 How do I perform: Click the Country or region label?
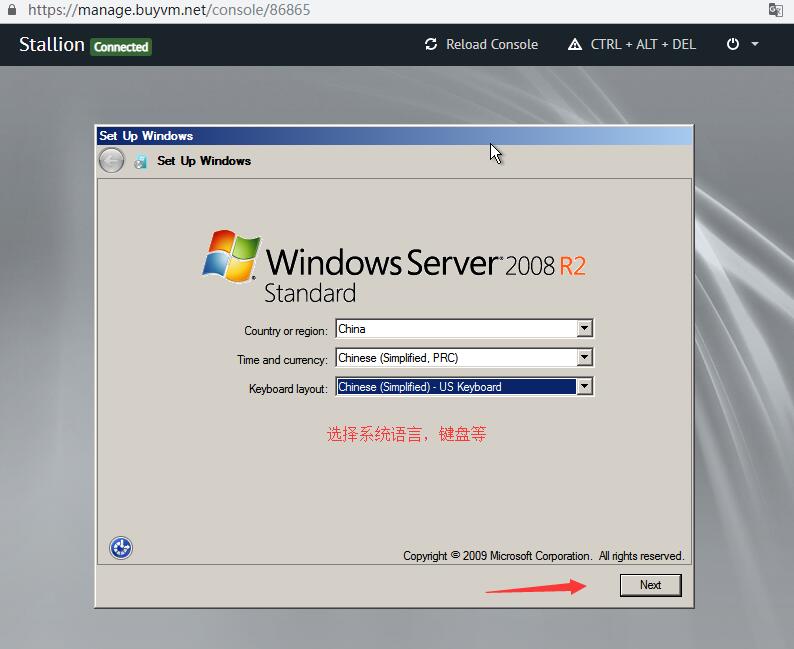[x=286, y=331]
